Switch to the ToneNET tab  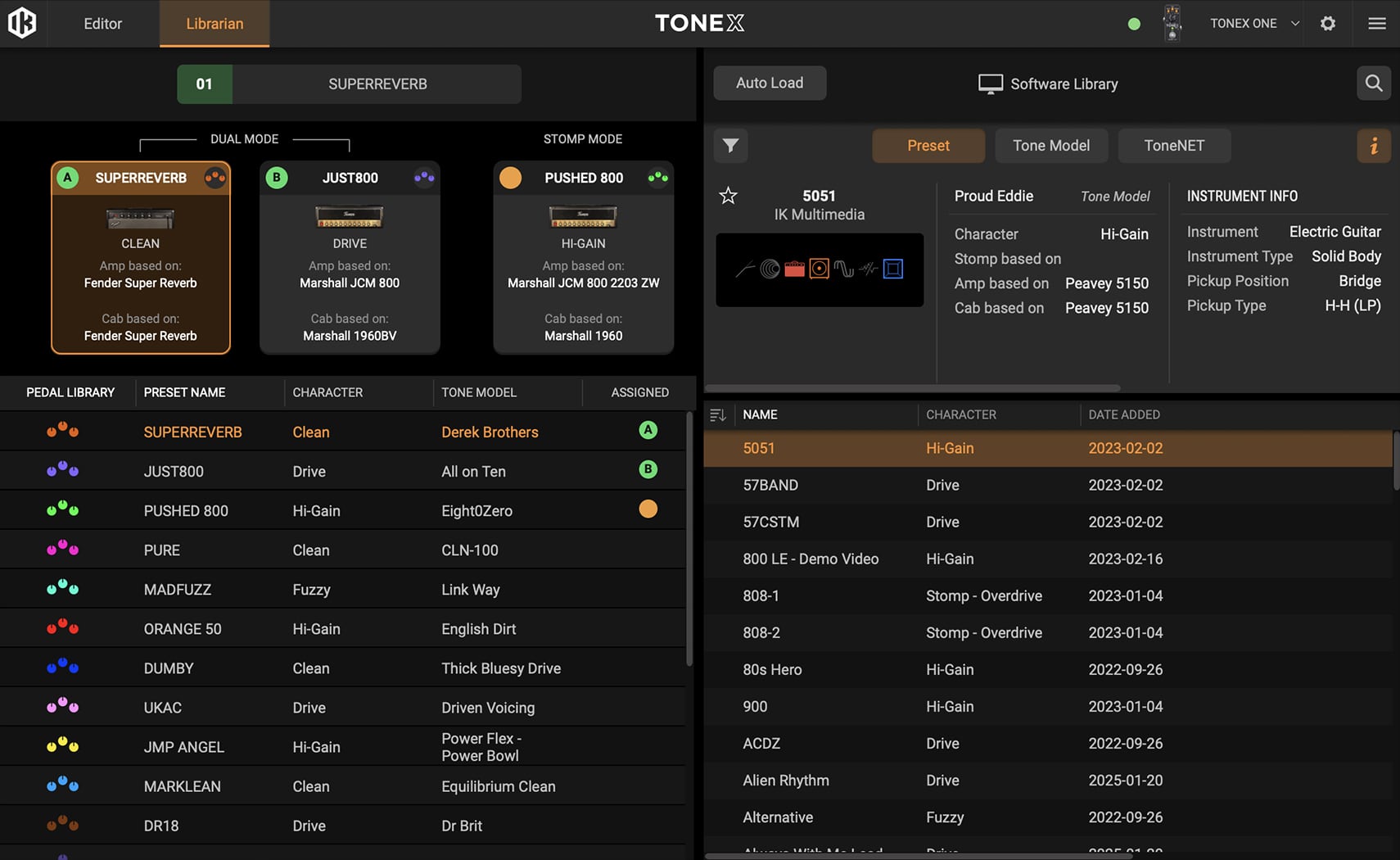coord(1173,146)
